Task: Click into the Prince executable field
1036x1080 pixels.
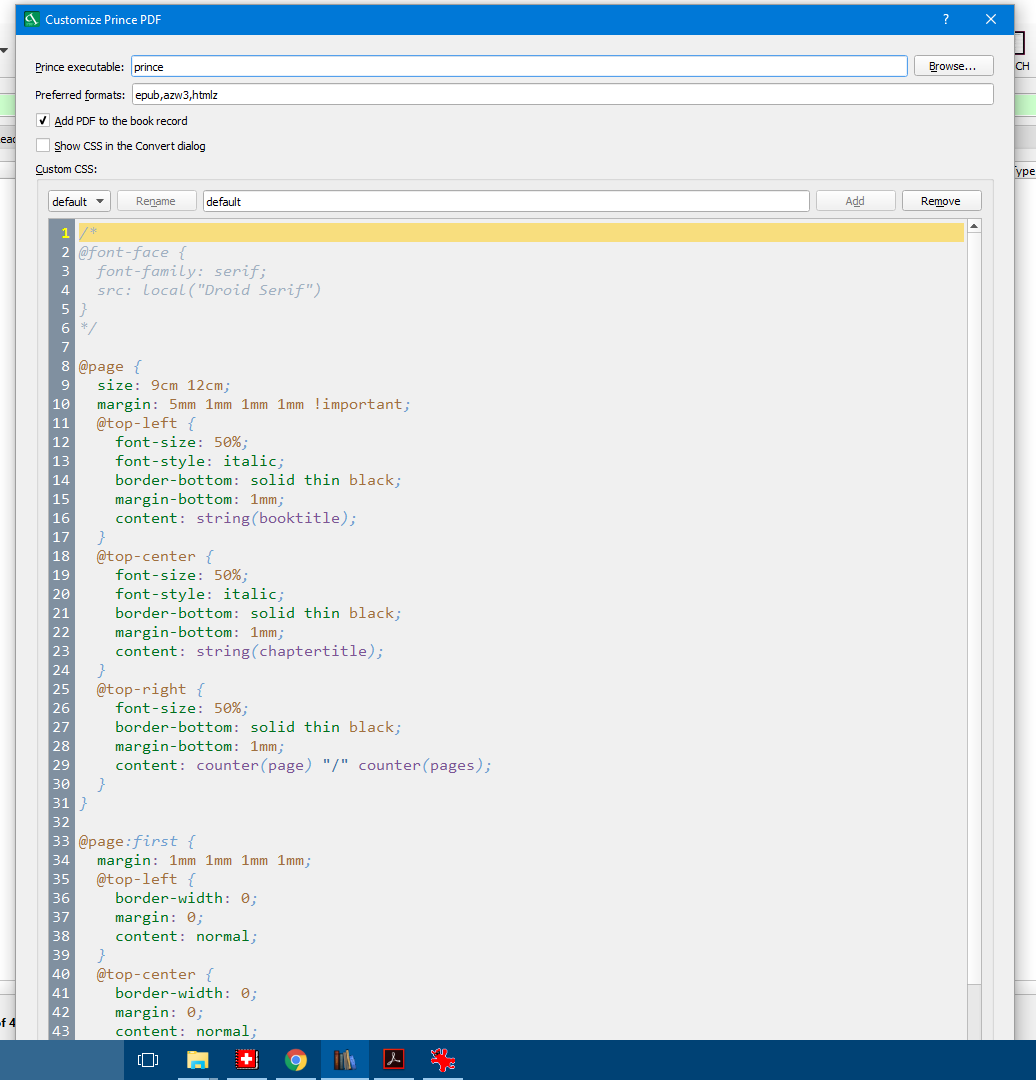Action: tap(518, 66)
